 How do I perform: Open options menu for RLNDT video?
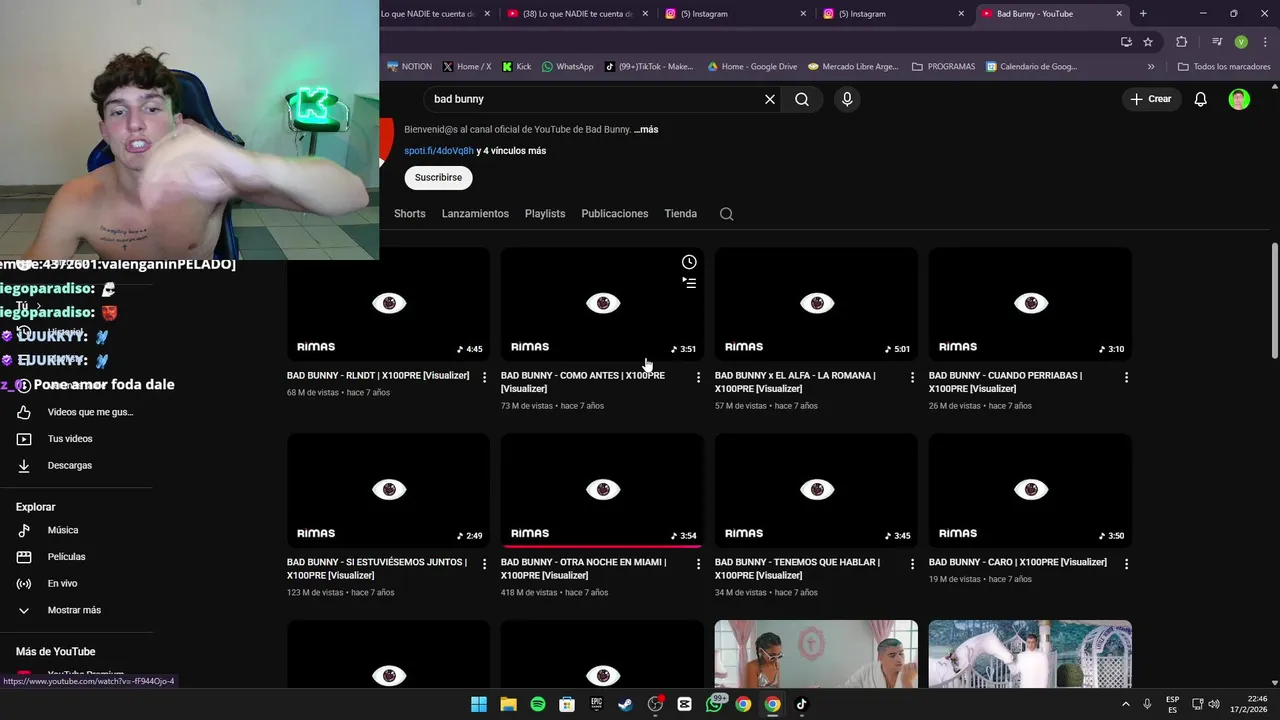pyautogui.click(x=484, y=377)
